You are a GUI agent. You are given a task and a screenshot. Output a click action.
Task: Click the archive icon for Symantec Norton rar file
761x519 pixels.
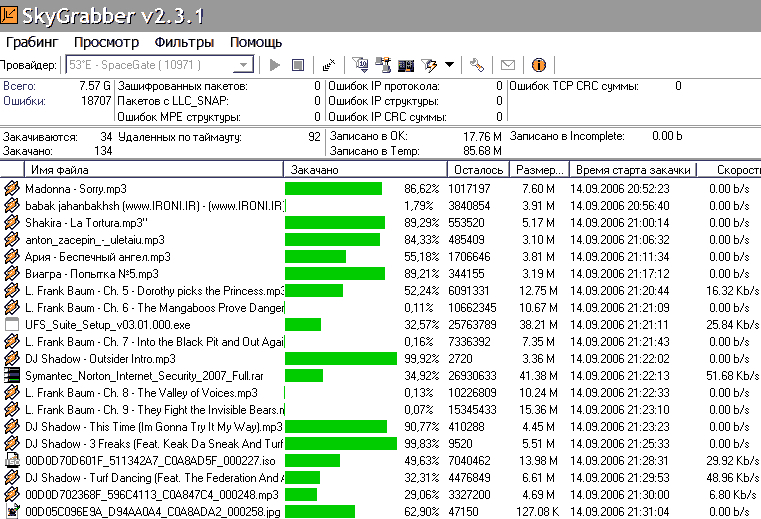point(12,375)
